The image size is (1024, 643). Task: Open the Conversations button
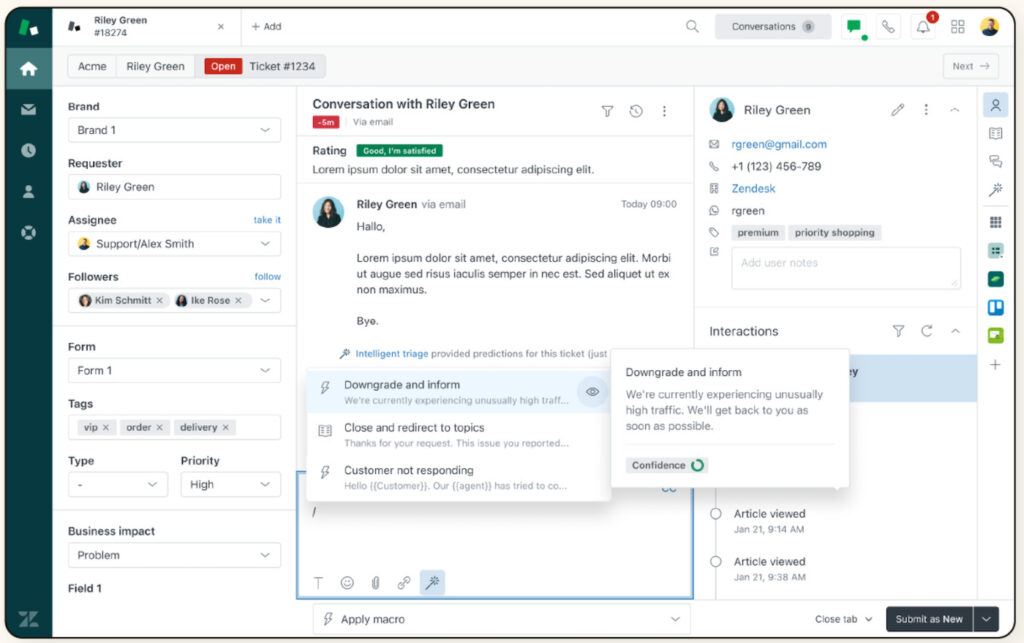click(773, 27)
